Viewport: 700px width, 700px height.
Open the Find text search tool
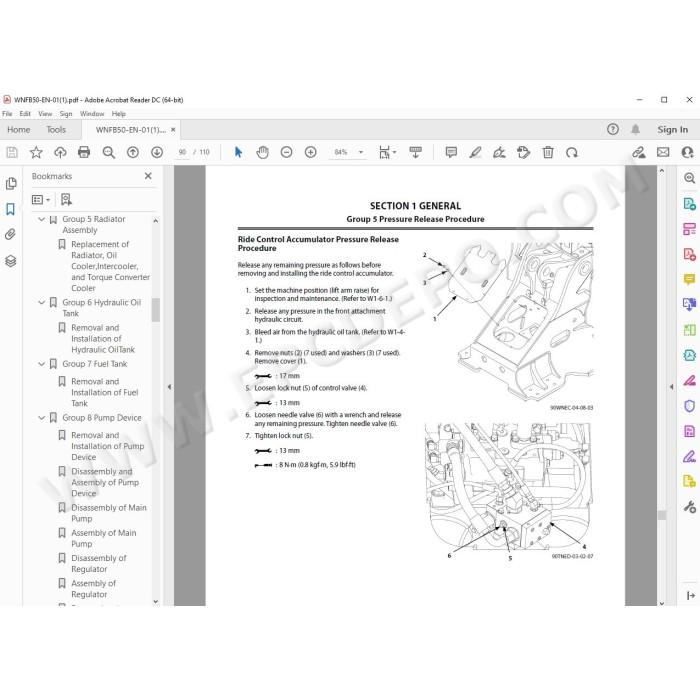click(x=108, y=153)
